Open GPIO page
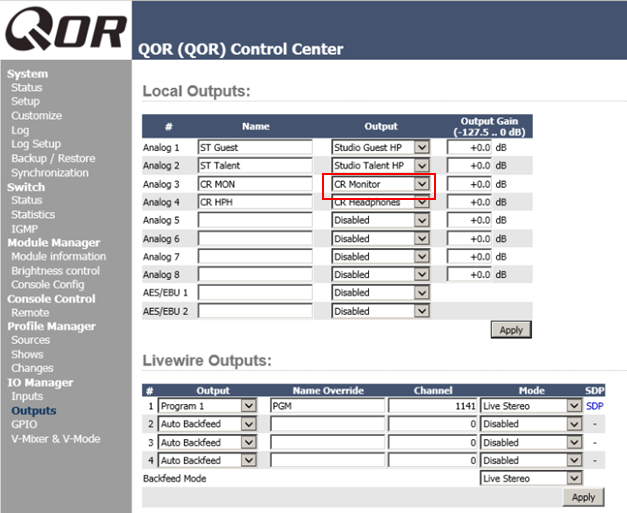Viewport: 627px width, 513px height. tap(24, 424)
